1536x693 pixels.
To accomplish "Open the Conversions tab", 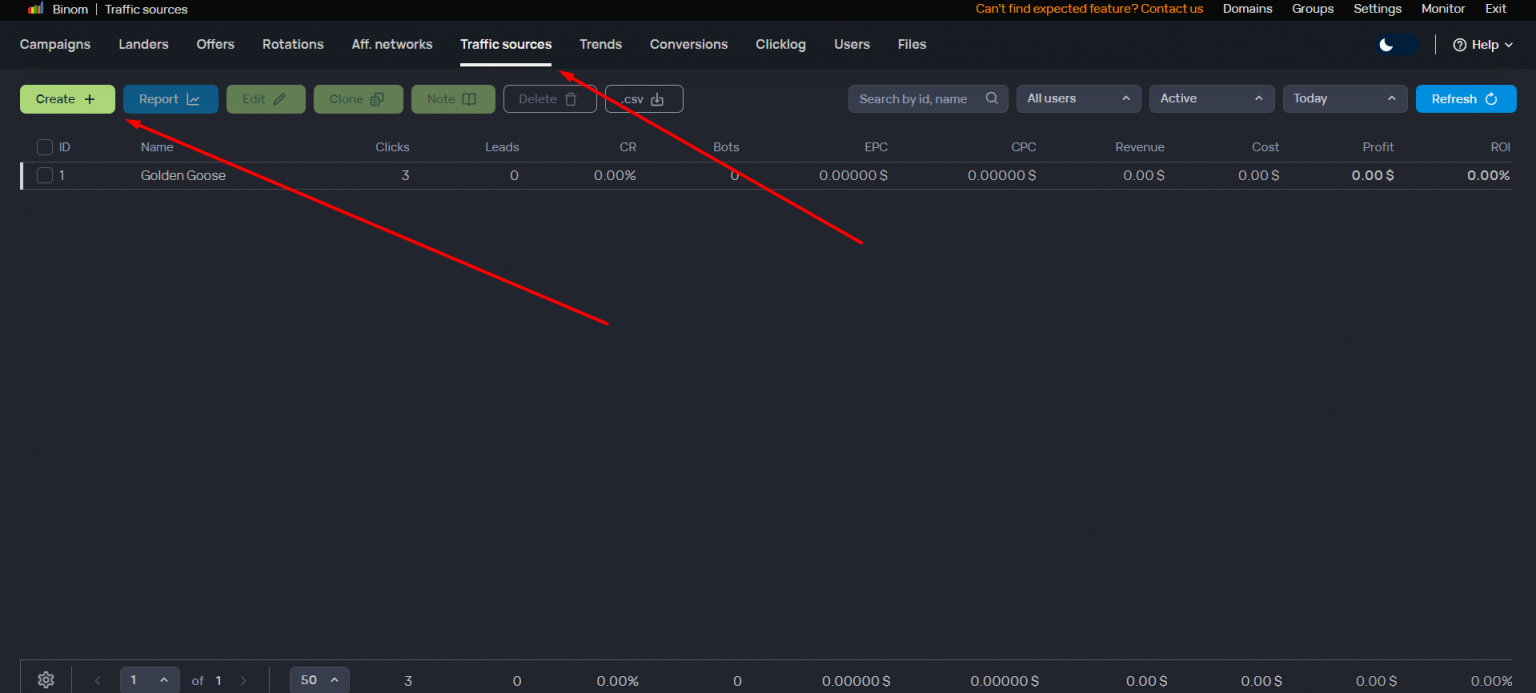I will click(688, 44).
